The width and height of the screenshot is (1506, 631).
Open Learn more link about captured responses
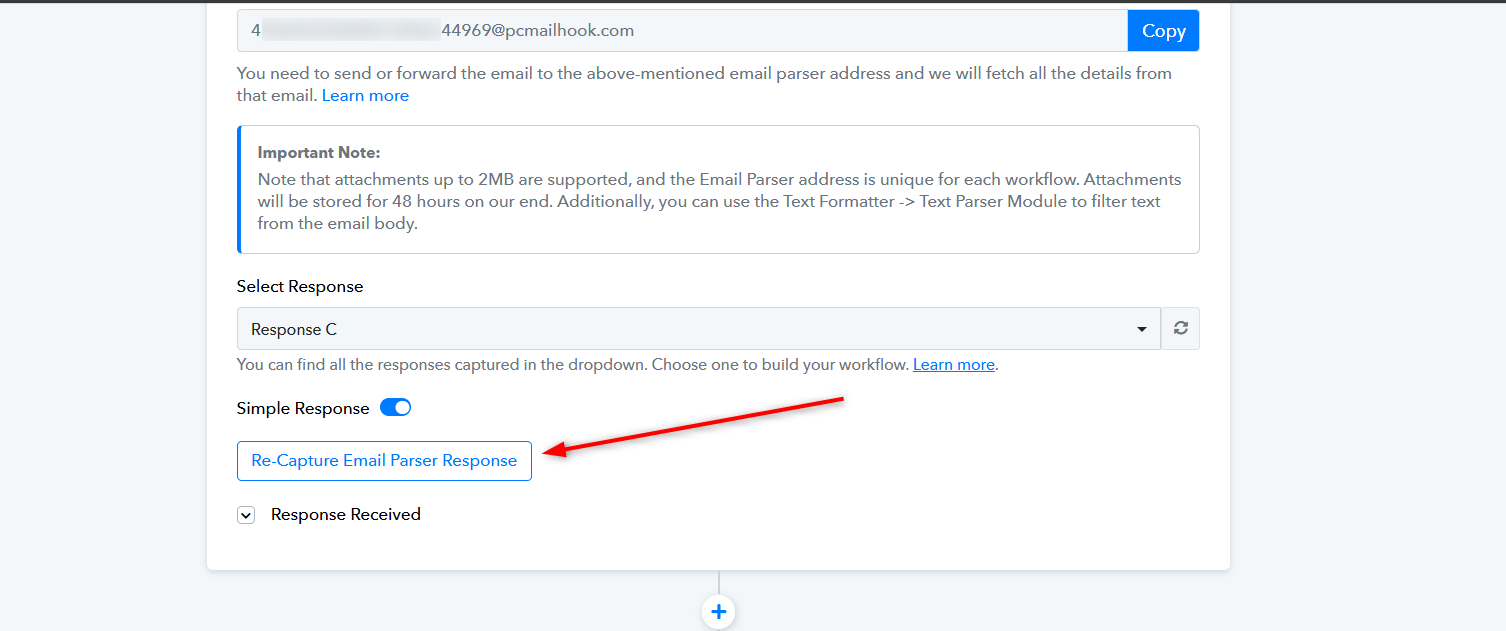(954, 365)
